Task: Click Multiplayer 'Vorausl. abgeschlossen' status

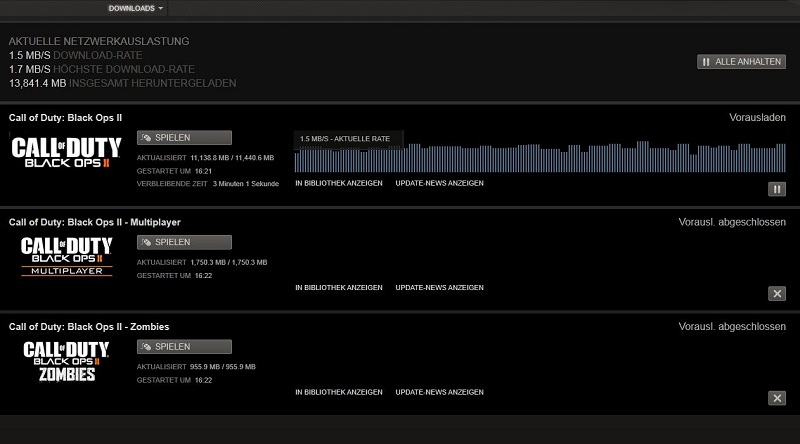Action: (732, 223)
